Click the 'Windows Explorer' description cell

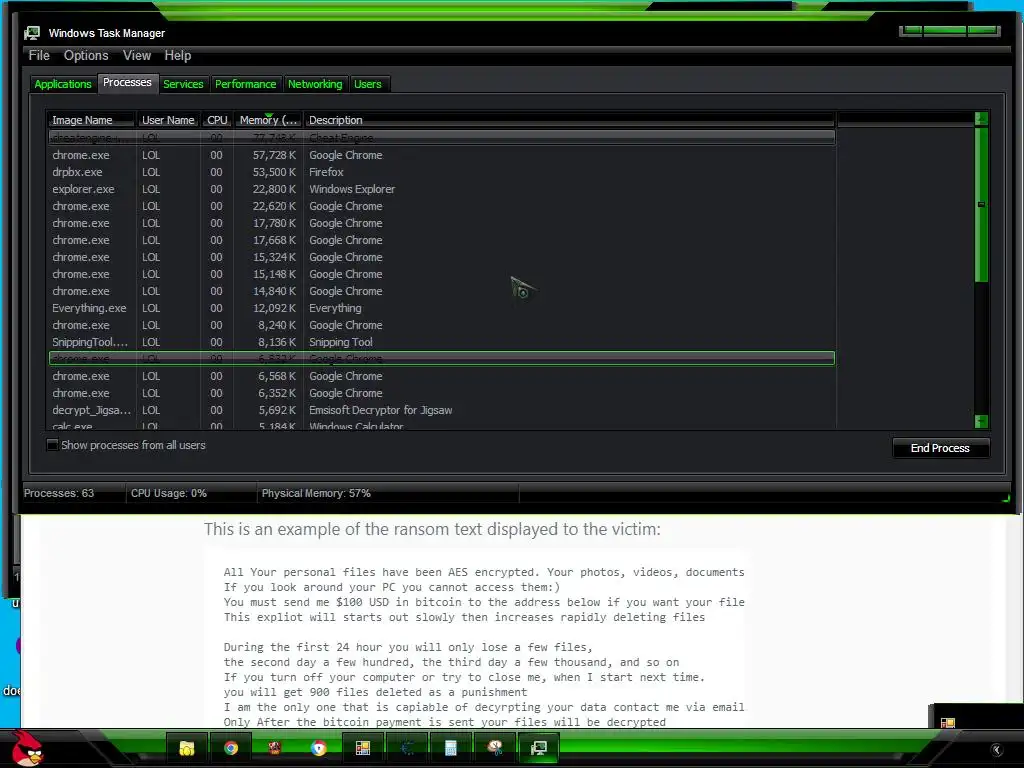(x=352, y=189)
